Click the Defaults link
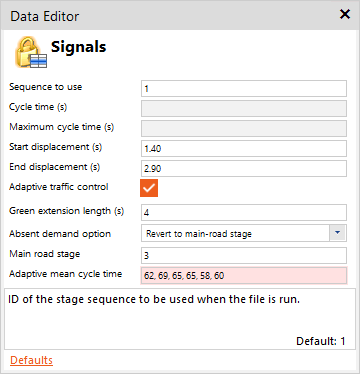 (31, 360)
